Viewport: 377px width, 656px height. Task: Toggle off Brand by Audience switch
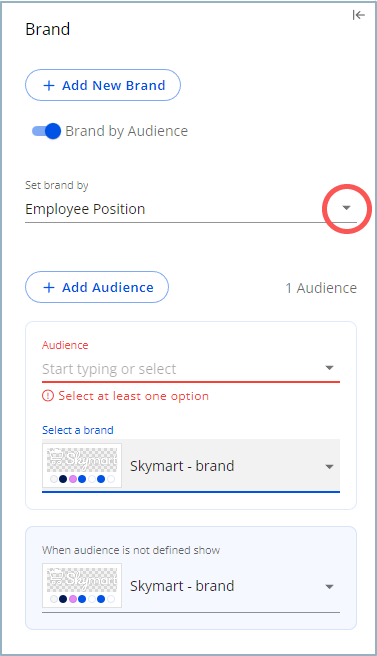coord(46,131)
